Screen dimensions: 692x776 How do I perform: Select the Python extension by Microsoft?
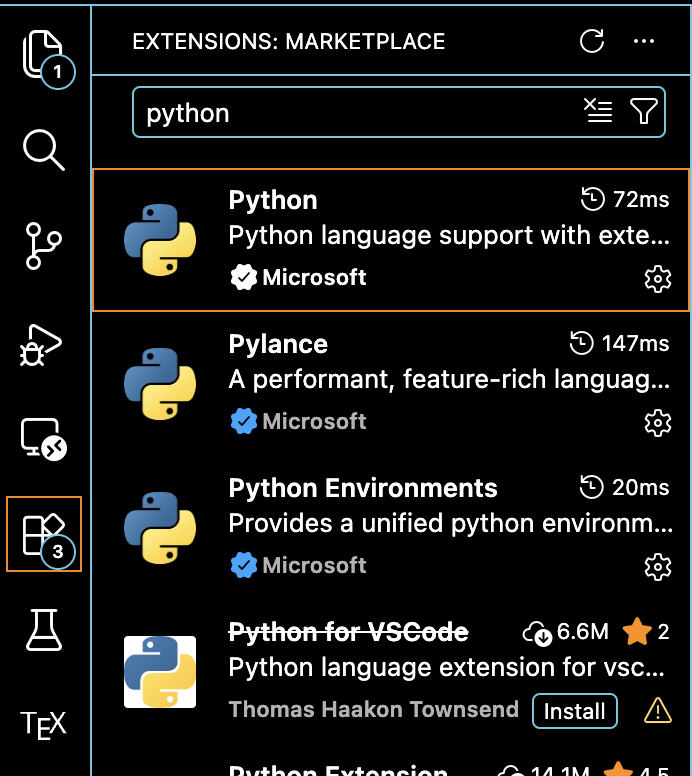point(391,240)
